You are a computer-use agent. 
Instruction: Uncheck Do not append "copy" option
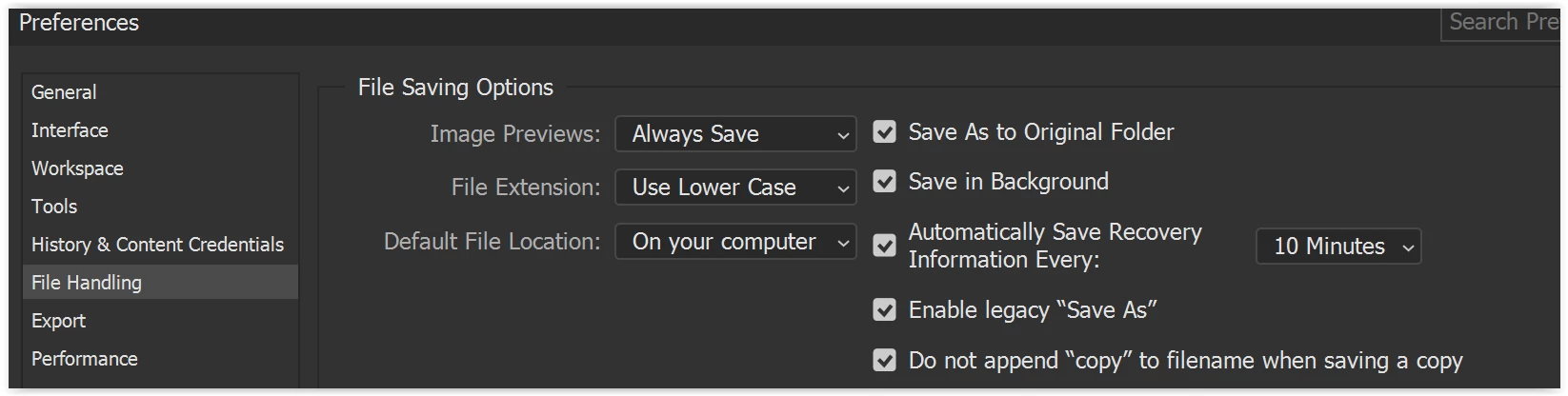(885, 361)
